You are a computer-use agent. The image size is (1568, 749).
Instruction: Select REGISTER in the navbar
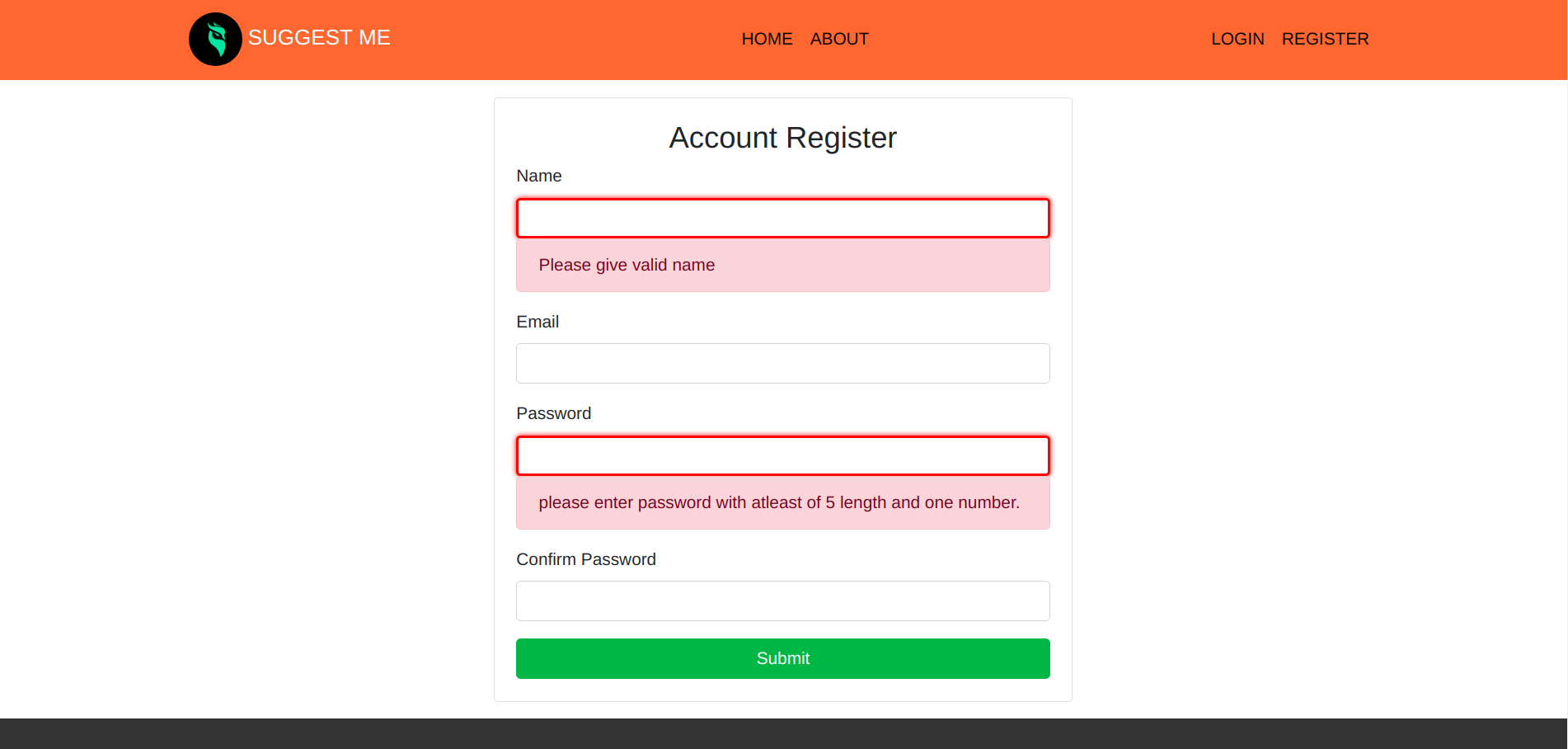1325,39
